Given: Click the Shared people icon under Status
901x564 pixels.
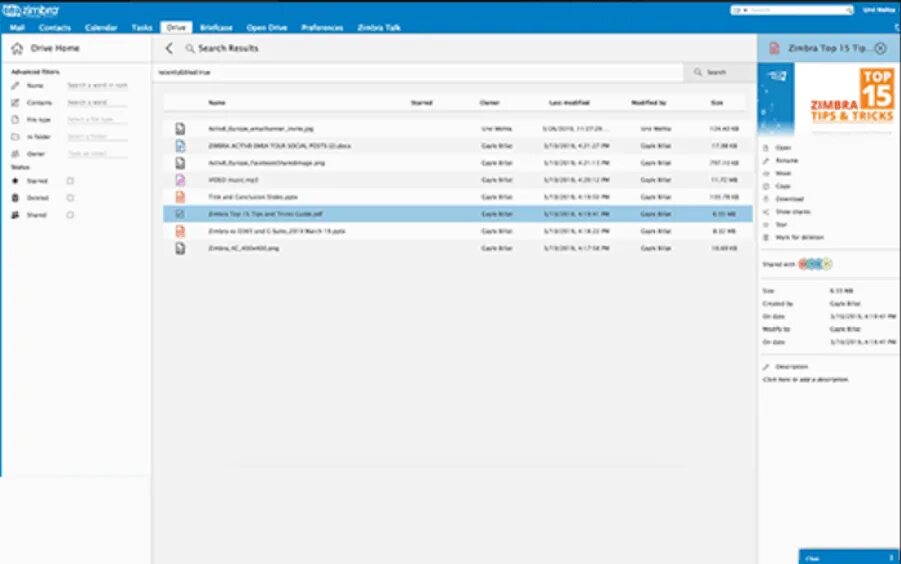Looking at the screenshot, I should point(16,215).
